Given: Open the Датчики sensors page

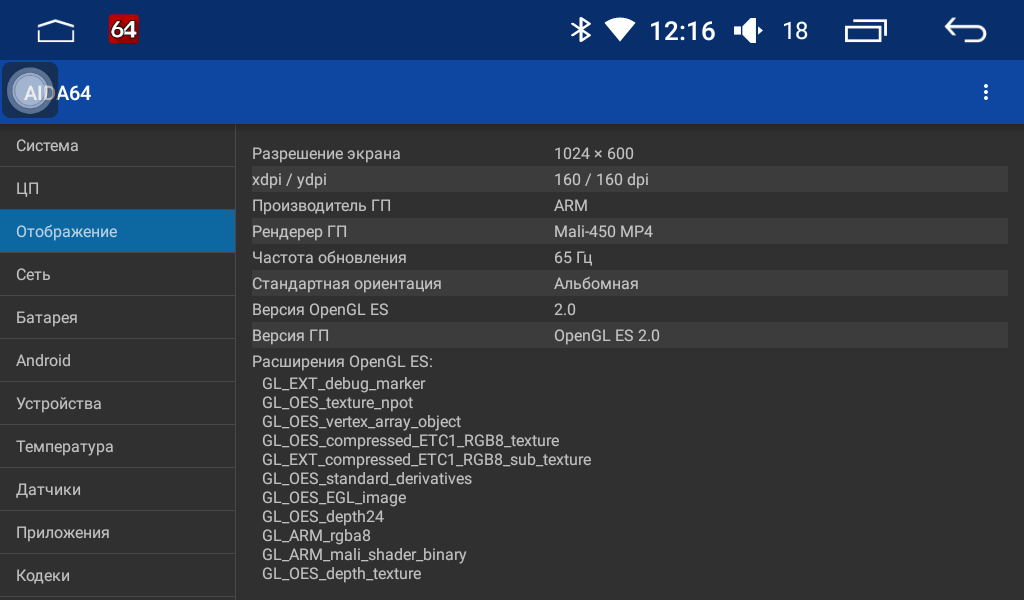Looking at the screenshot, I should tap(117, 490).
